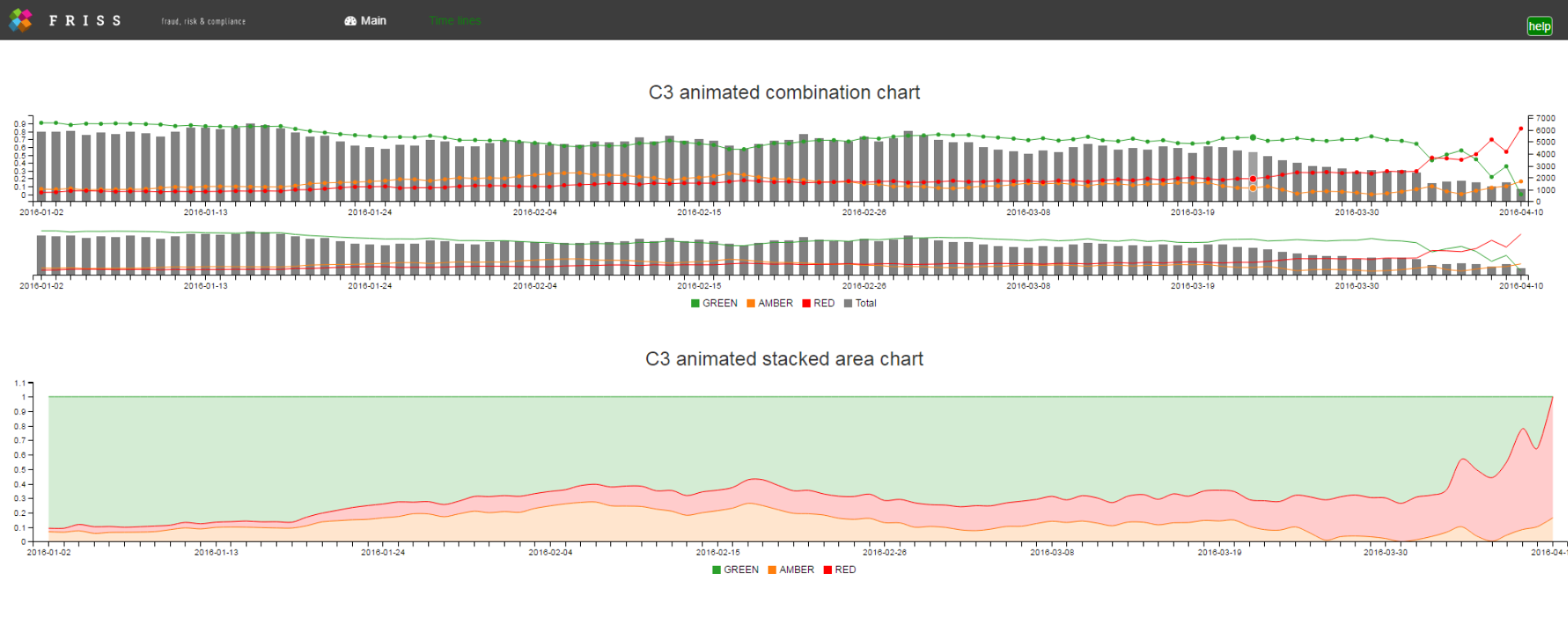Viewport: 1568px width, 632px height.
Task: Toggle RED series in combination chart legend
Action: tap(819, 303)
